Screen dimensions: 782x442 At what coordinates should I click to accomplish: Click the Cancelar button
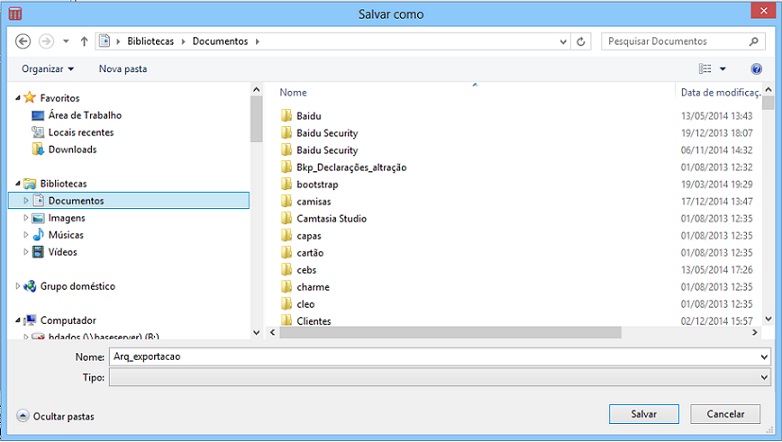[x=726, y=414]
